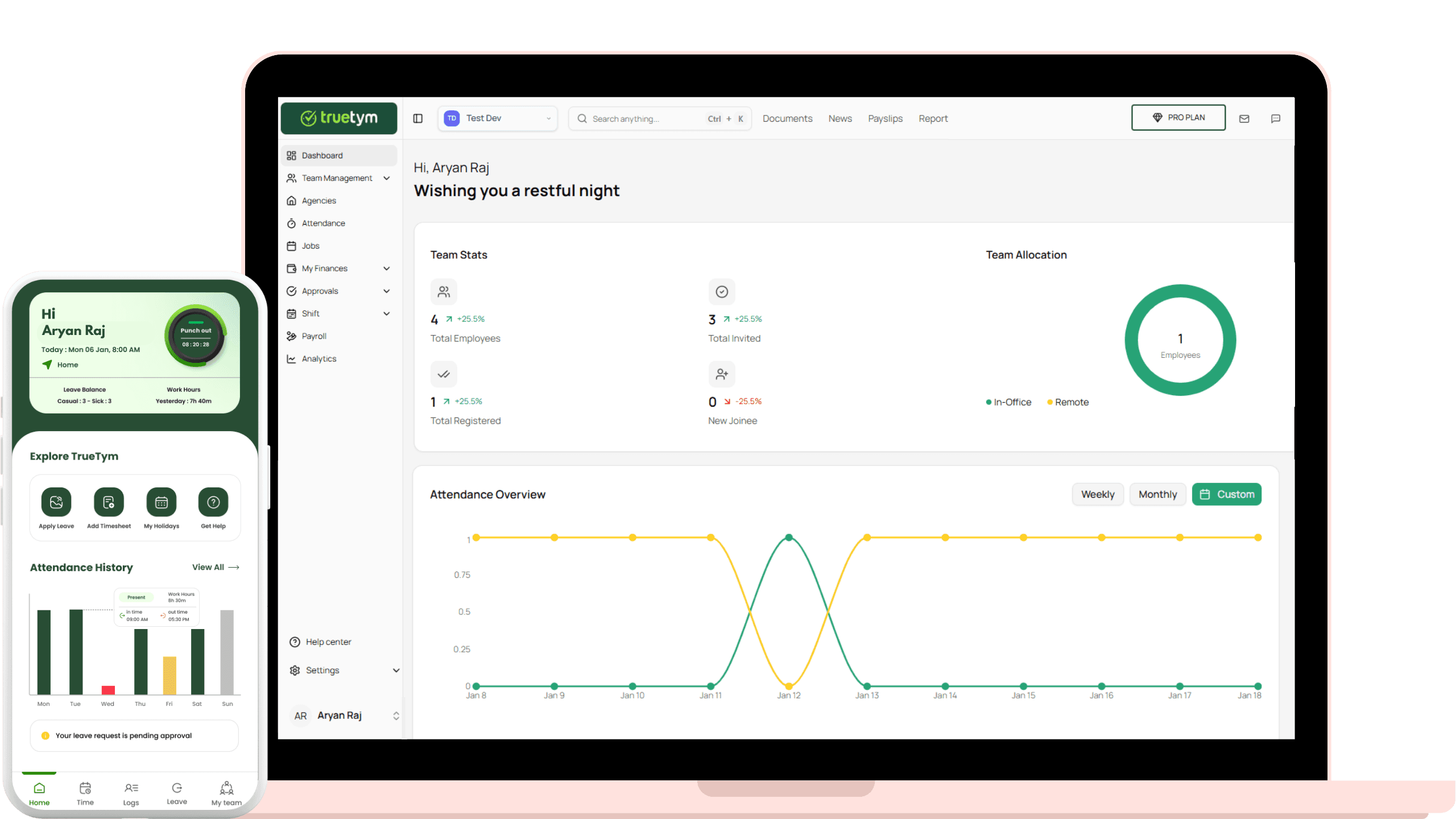Select Payroll from the sidebar
The height and width of the screenshot is (819, 1456).
(313, 336)
